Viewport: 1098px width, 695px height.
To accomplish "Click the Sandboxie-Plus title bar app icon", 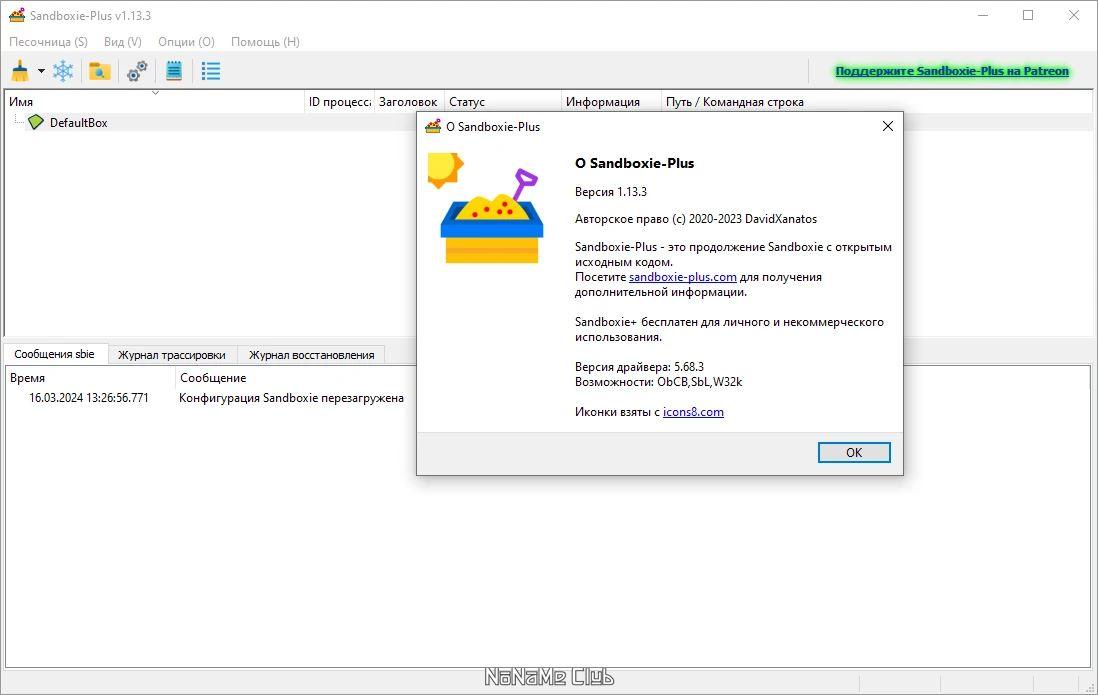I will click(17, 15).
